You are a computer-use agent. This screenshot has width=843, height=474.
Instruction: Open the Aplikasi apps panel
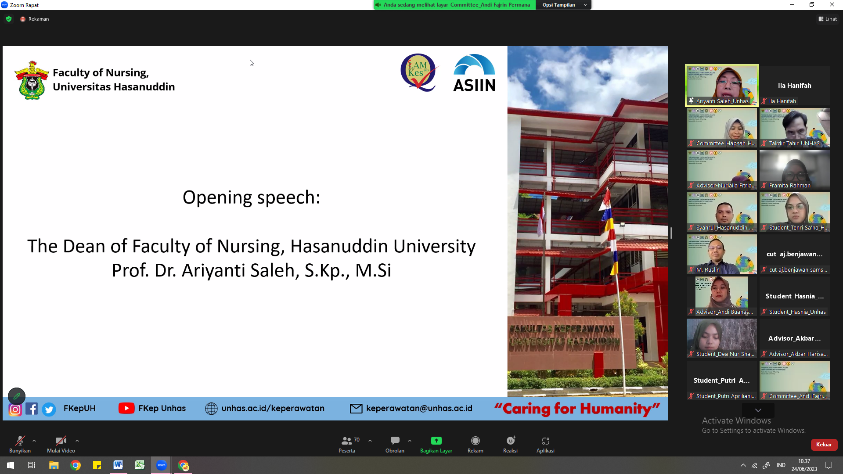point(545,442)
